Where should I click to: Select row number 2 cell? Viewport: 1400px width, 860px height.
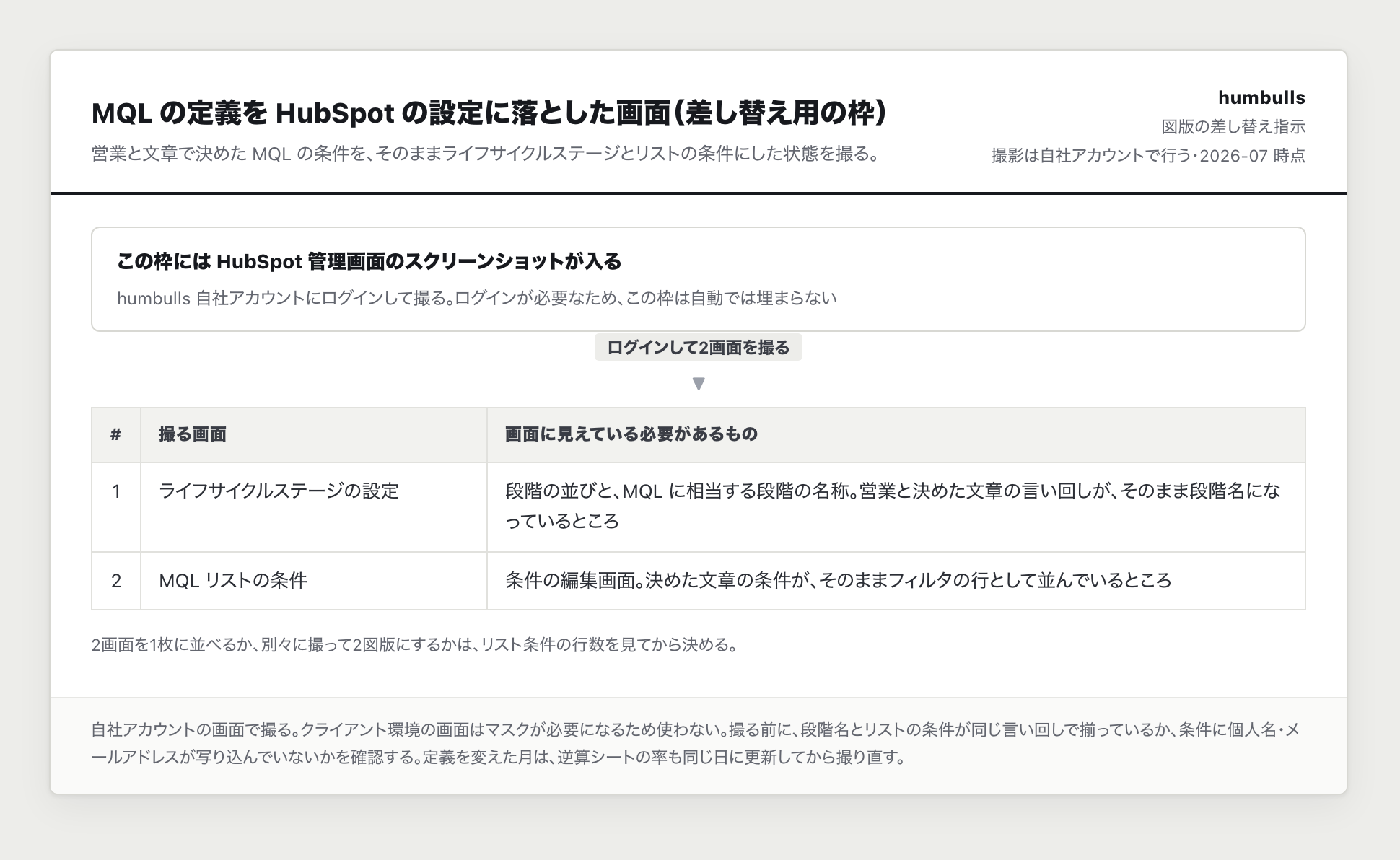click(116, 581)
